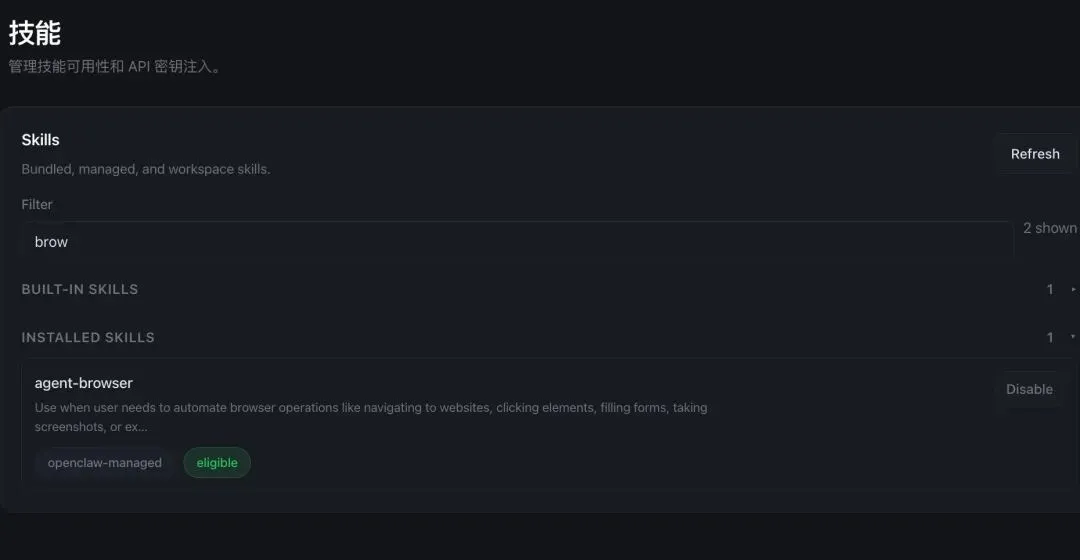Click the "2 shown" results counter
Viewport: 1080px width, 560px height.
click(1049, 228)
